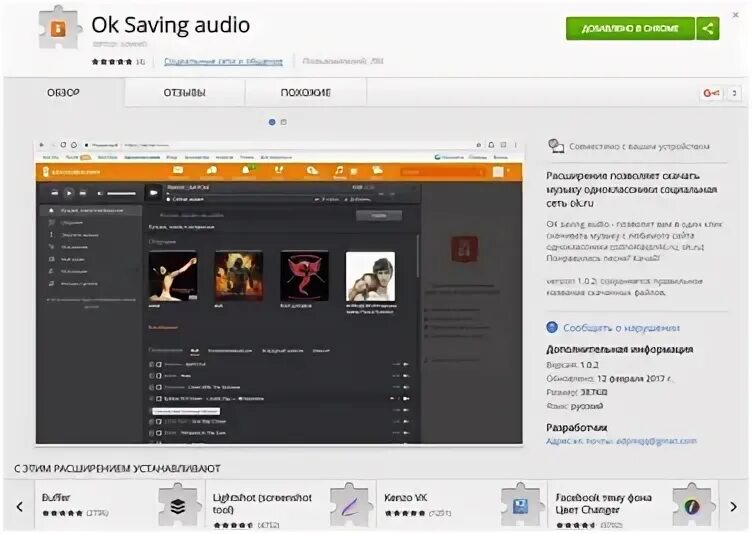Click the Facebook color changer round icon
The height and width of the screenshot is (534, 752).
click(x=691, y=506)
